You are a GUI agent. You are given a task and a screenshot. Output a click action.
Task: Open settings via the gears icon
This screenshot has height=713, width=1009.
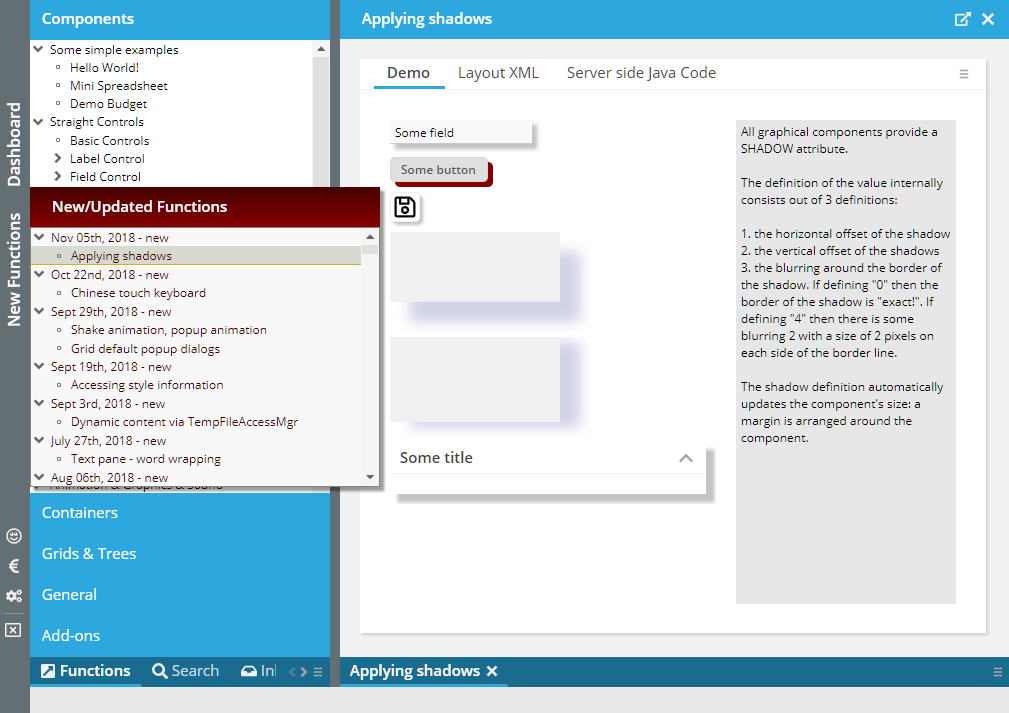coord(14,596)
